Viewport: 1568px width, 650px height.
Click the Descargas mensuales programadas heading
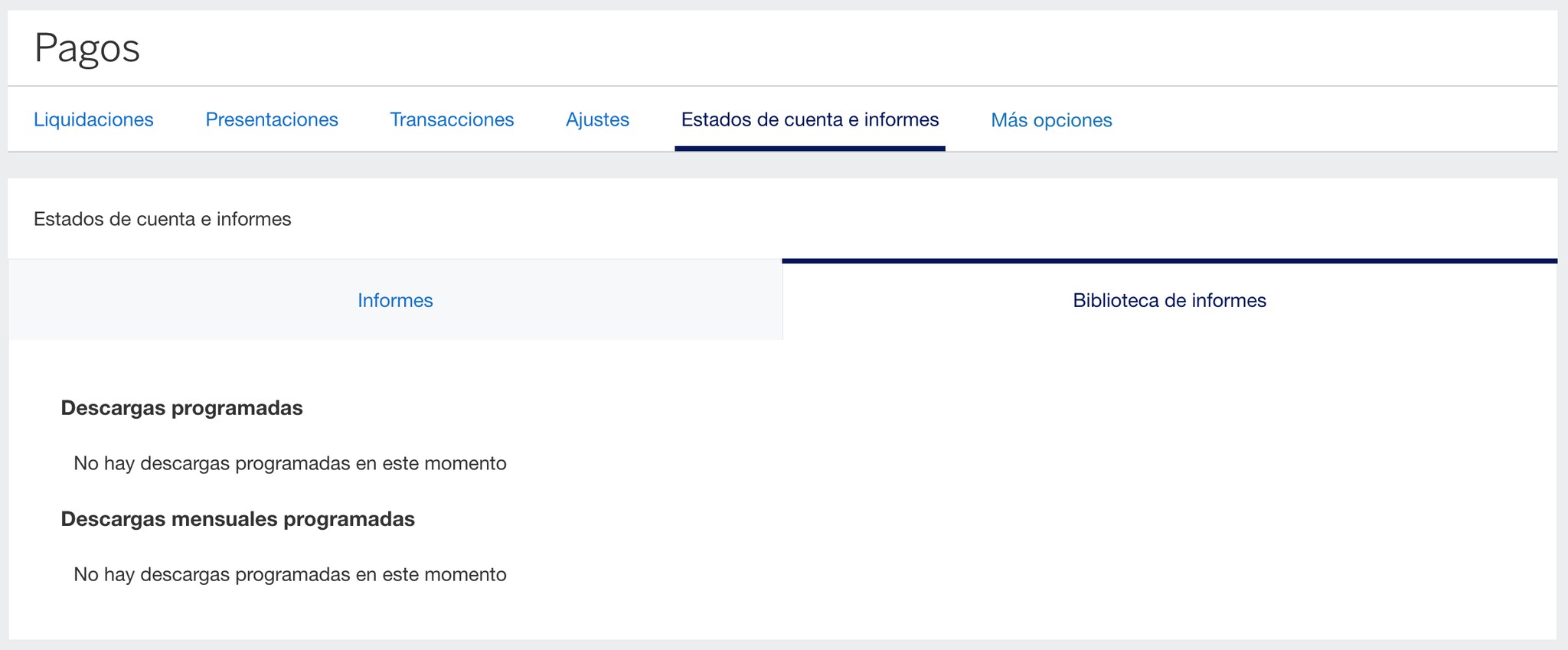pos(237,519)
